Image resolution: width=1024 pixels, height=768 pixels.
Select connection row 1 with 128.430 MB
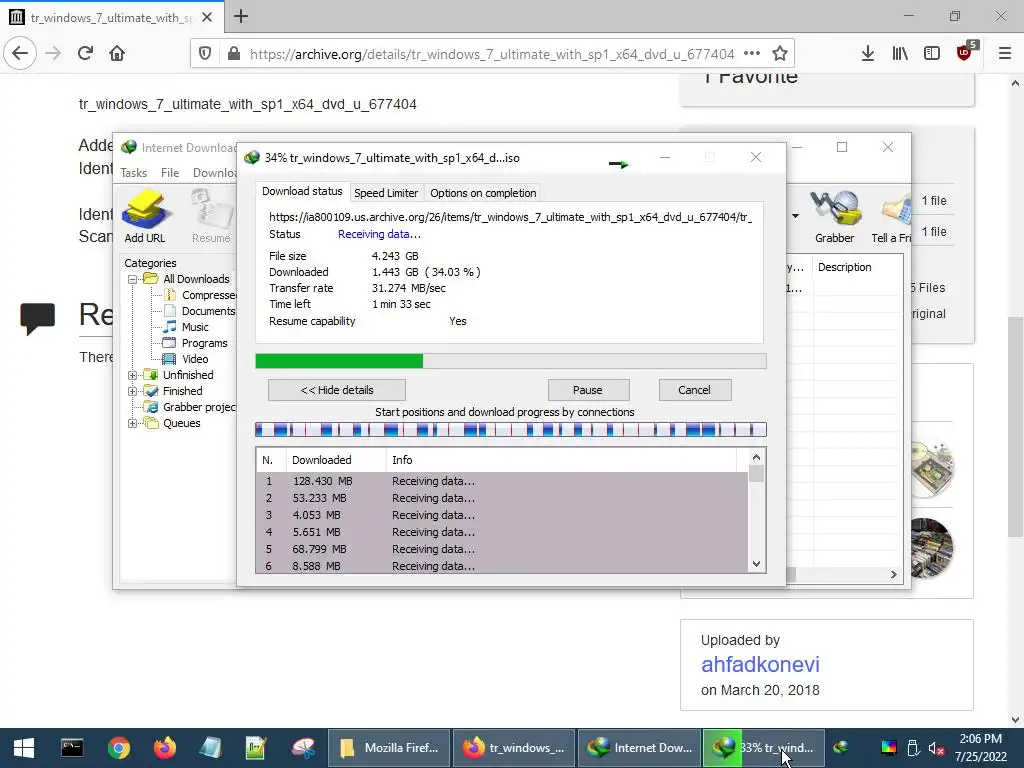tap(502, 481)
